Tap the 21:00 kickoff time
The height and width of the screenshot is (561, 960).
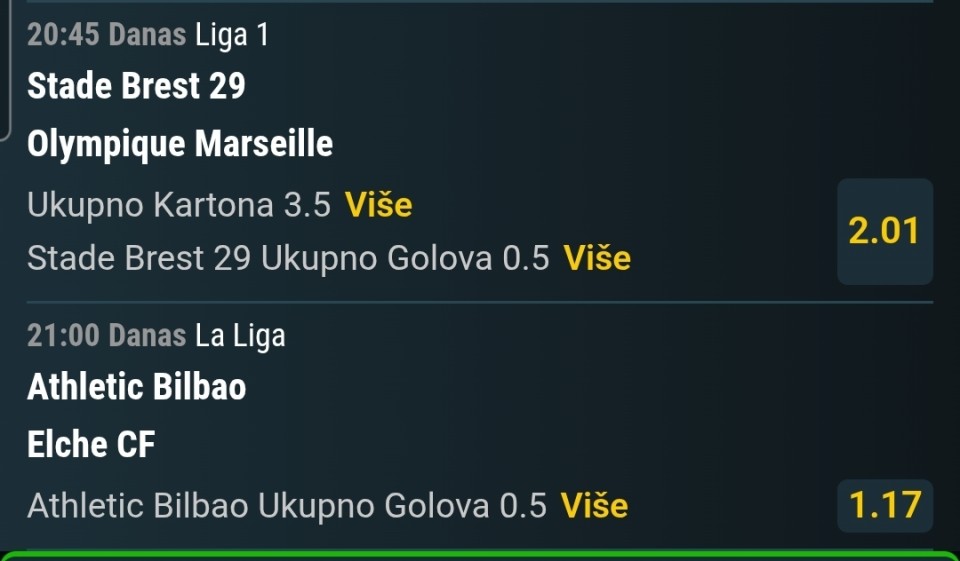pyautogui.click(x=63, y=335)
